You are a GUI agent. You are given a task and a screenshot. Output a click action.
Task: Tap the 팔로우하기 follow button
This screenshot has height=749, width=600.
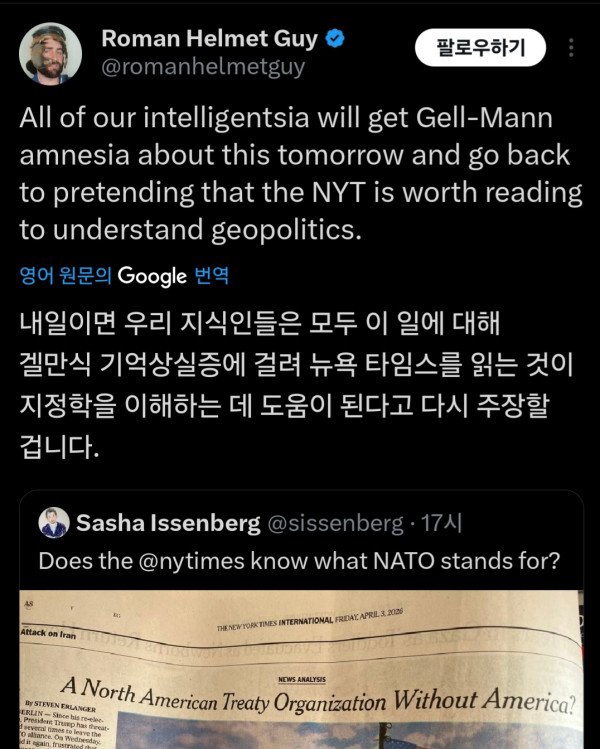coord(482,47)
